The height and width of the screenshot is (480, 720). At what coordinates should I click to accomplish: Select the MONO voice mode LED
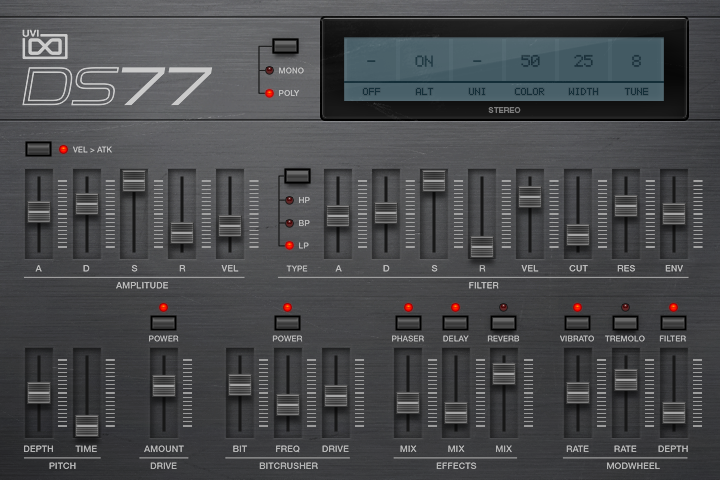[270, 70]
